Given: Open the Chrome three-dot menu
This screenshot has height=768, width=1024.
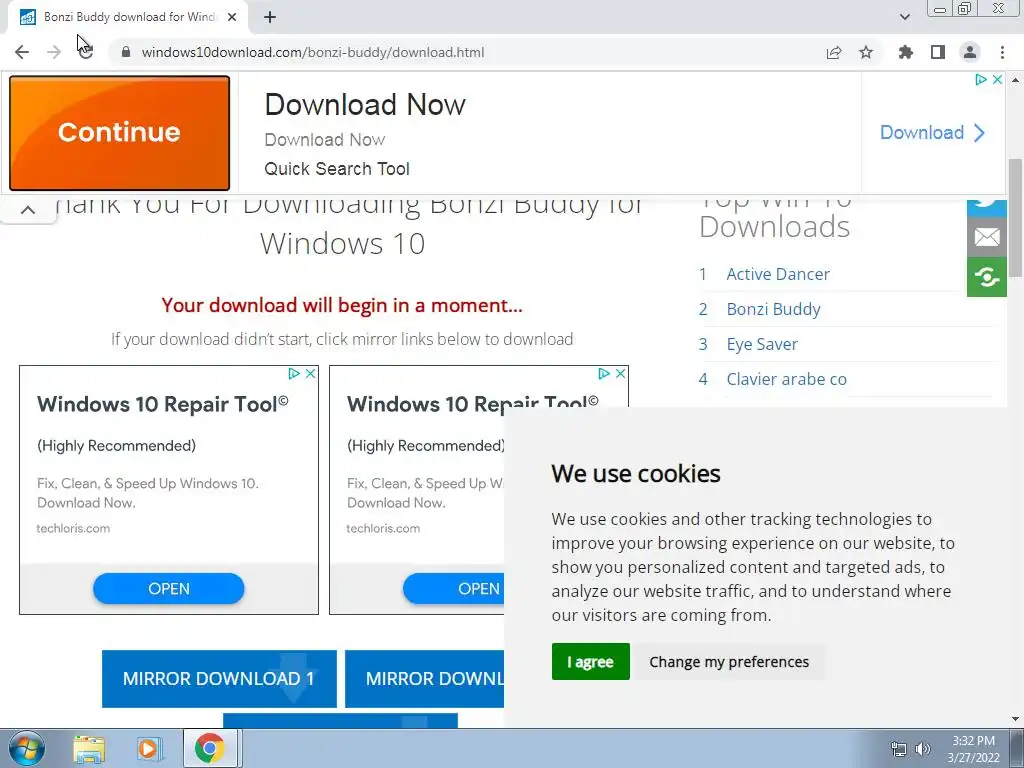Looking at the screenshot, I should [x=1002, y=52].
